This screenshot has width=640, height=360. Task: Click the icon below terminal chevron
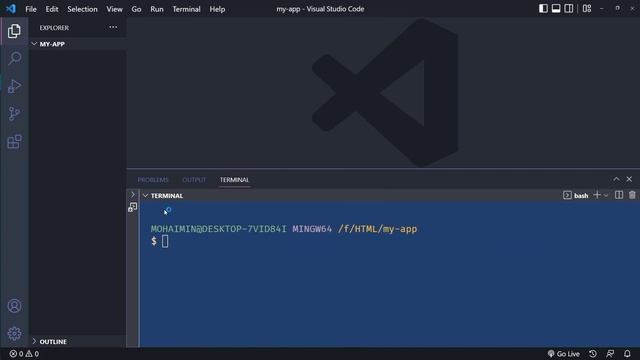tap(133, 207)
